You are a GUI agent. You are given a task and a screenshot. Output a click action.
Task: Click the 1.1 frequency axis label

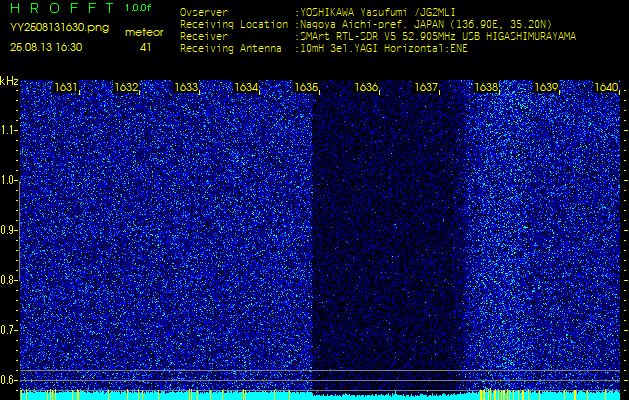pos(8,130)
